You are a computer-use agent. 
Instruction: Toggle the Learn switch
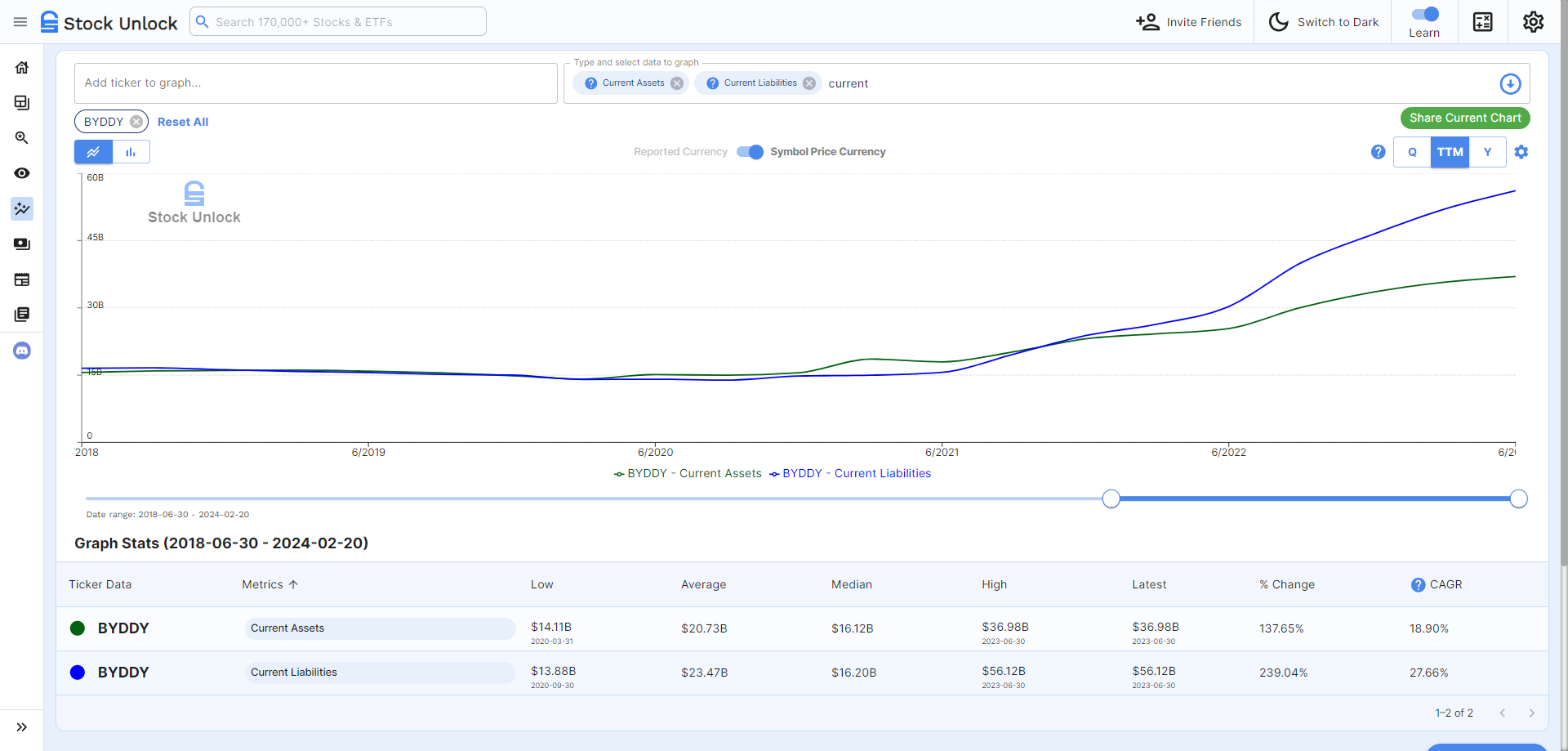(x=1425, y=14)
